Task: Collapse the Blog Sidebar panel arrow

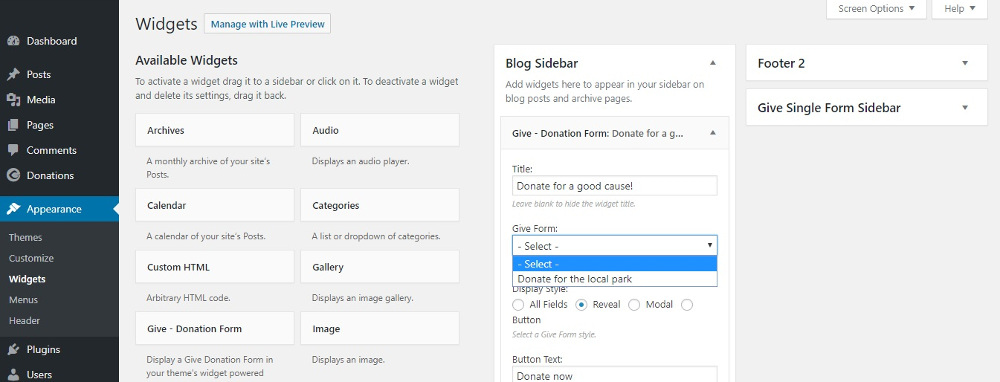Action: [x=713, y=63]
